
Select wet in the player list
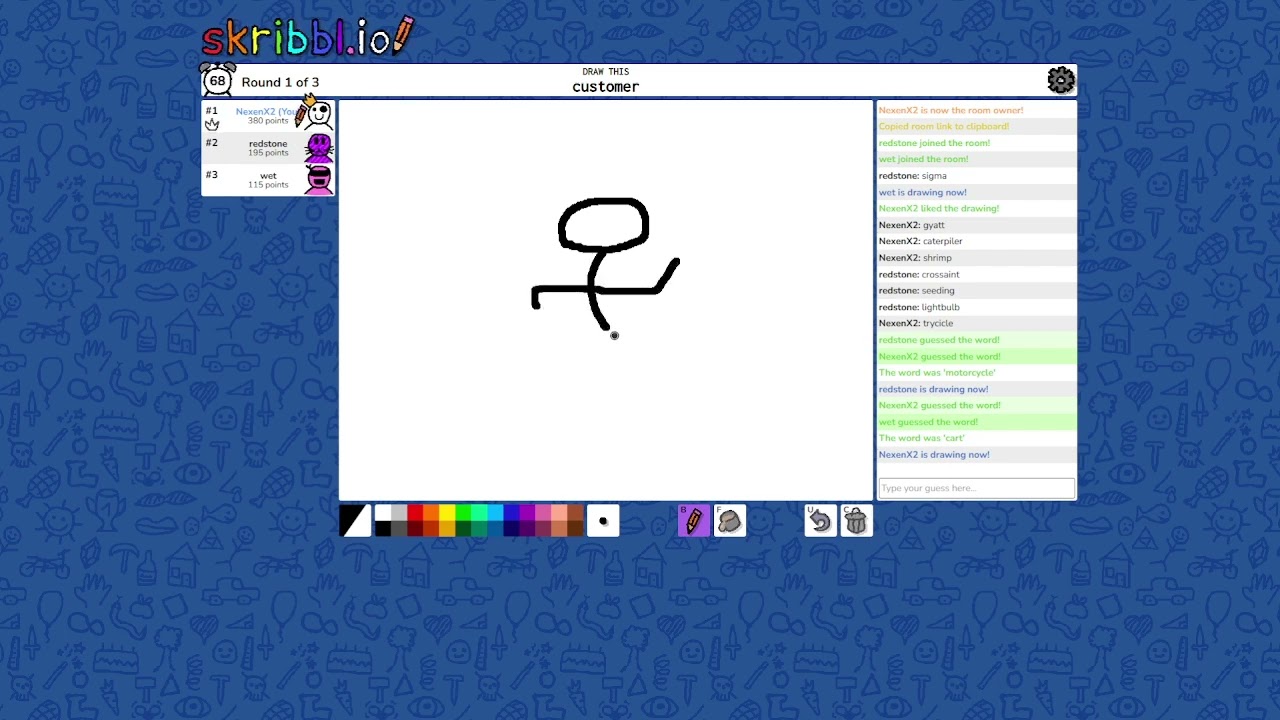(x=268, y=179)
